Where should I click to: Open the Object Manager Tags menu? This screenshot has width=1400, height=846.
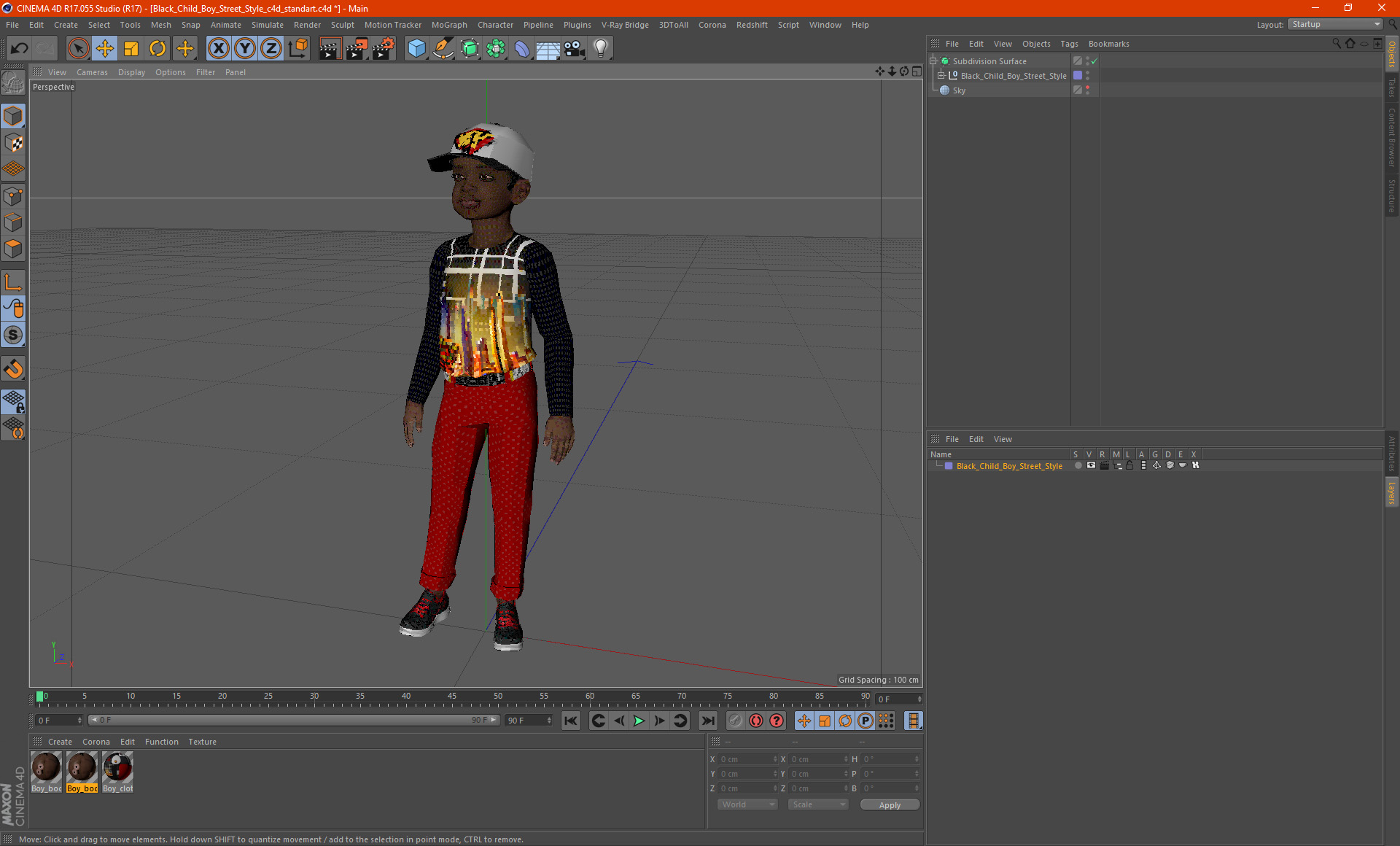click(1069, 44)
